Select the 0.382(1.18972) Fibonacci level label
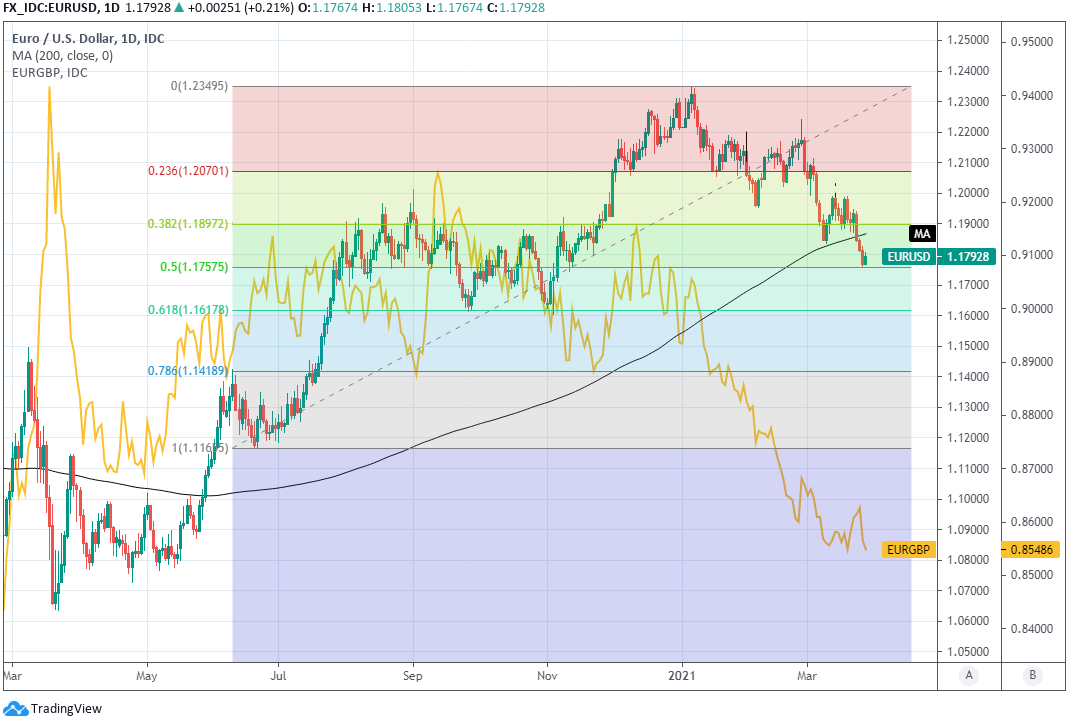 click(x=188, y=224)
